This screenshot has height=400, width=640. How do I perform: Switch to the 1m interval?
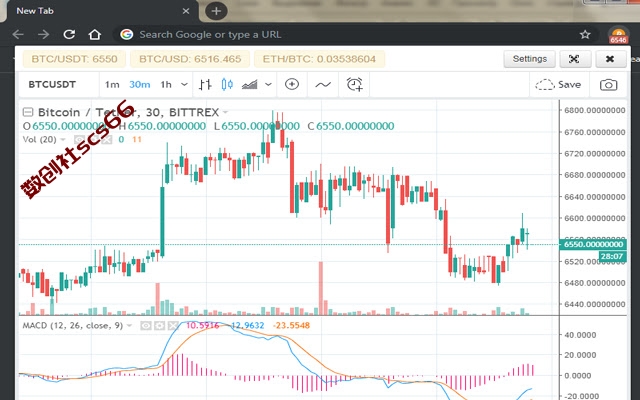pyautogui.click(x=112, y=84)
